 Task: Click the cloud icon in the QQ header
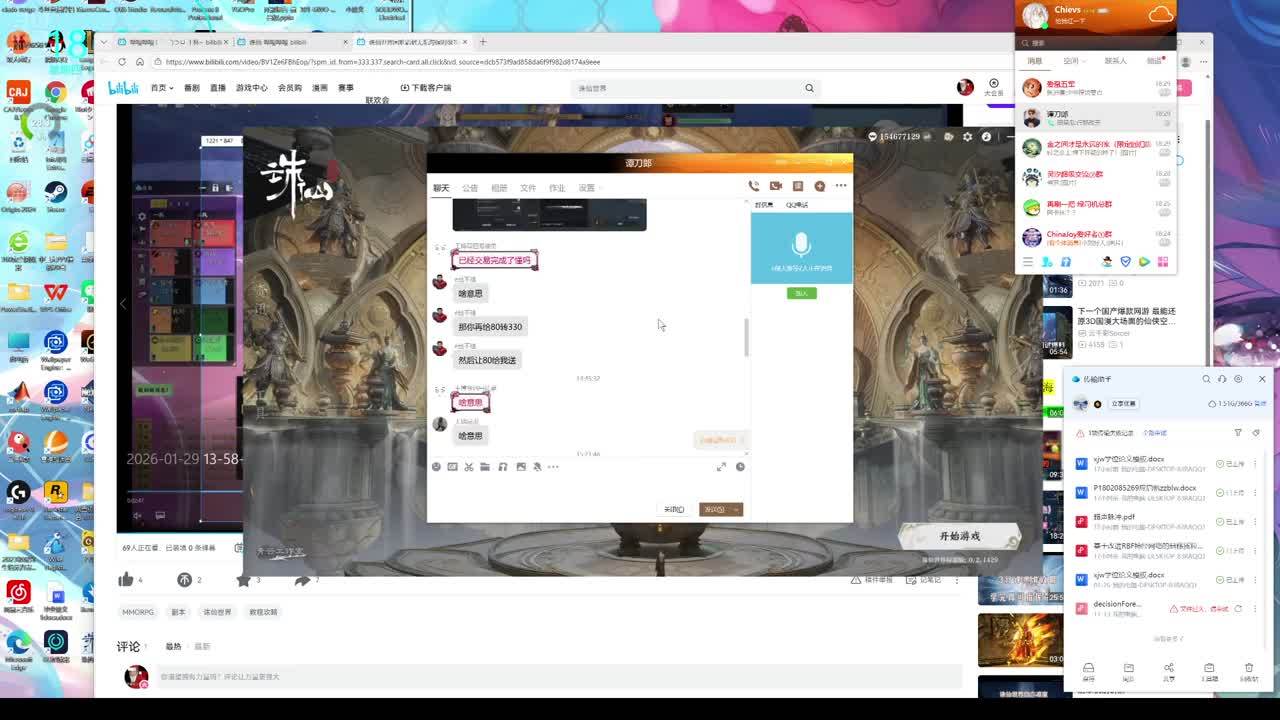pyautogui.click(x=1160, y=14)
